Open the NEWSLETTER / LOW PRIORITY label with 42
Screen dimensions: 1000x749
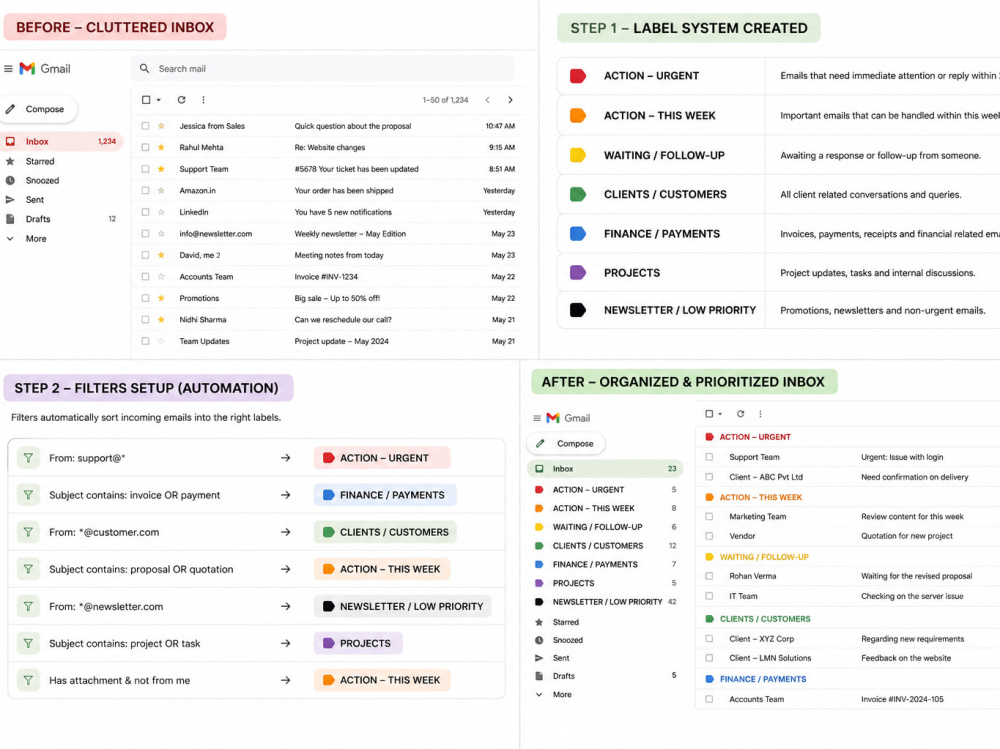606,602
